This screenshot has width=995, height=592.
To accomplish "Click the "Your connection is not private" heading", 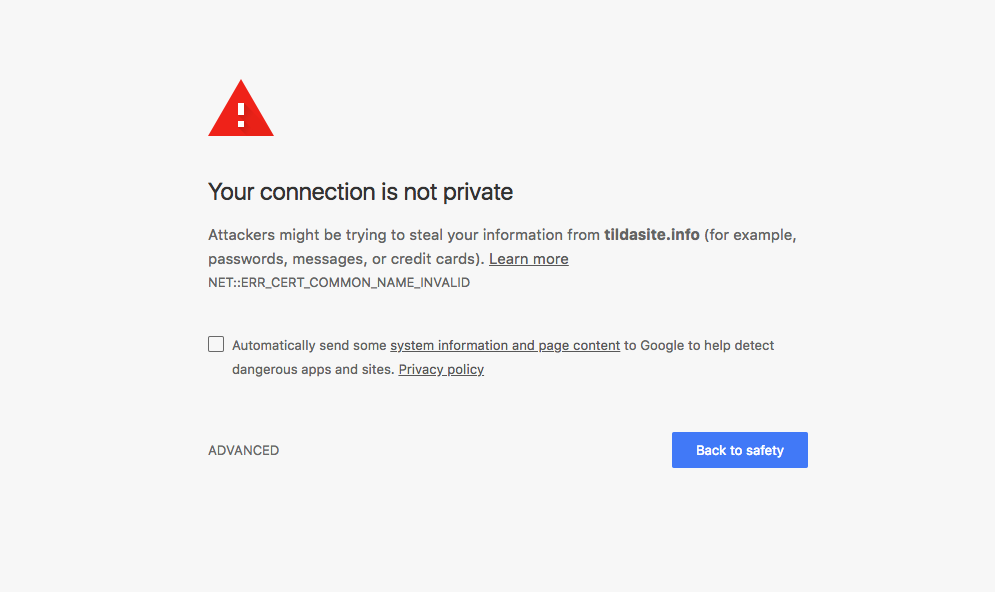I will (360, 191).
